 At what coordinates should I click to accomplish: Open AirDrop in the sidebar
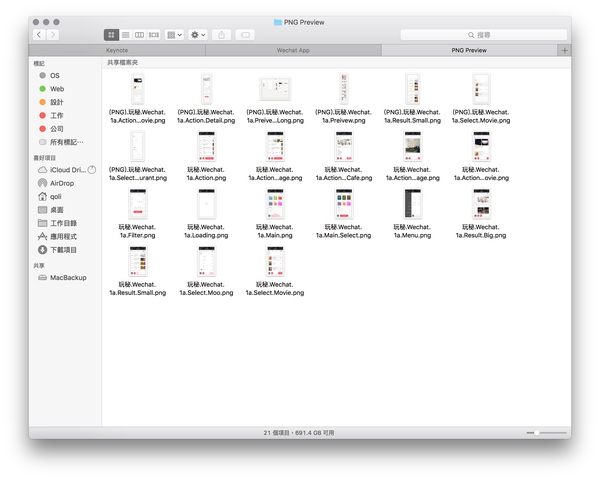click(61, 183)
